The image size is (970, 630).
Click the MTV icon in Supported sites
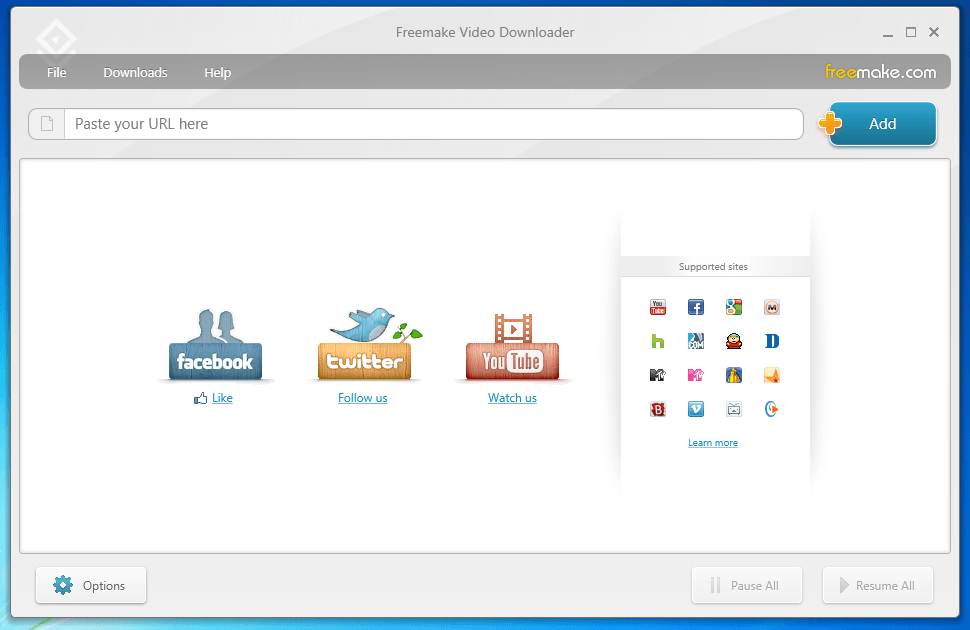pos(657,375)
